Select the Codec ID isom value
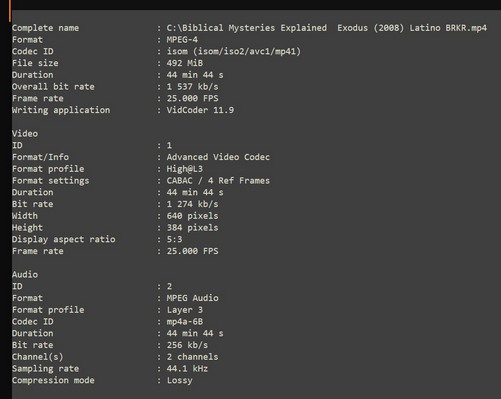501x399 pixels. tap(234, 51)
